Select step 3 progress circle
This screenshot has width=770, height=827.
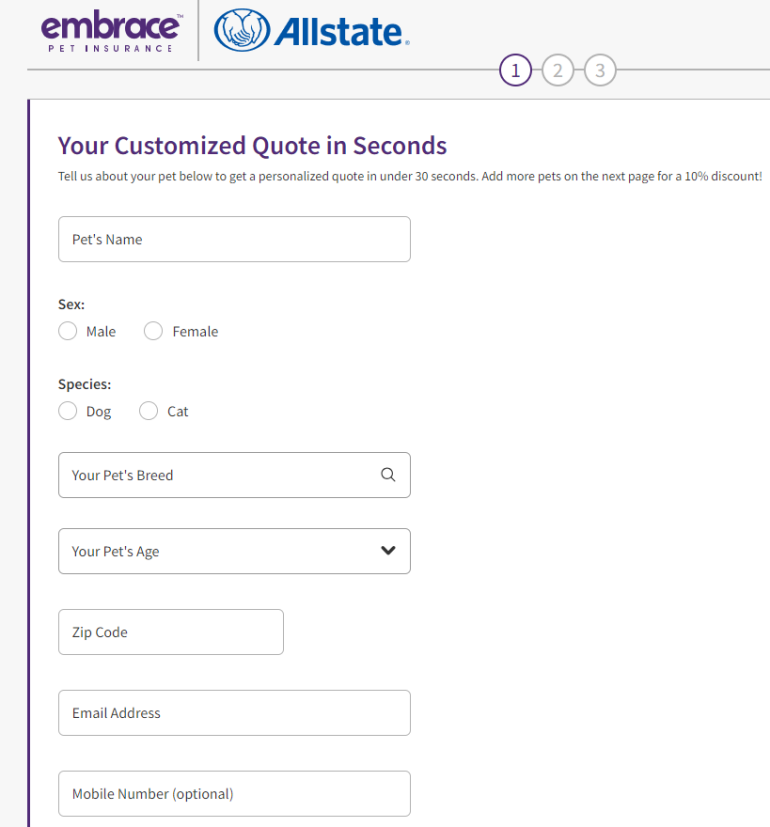tap(599, 70)
